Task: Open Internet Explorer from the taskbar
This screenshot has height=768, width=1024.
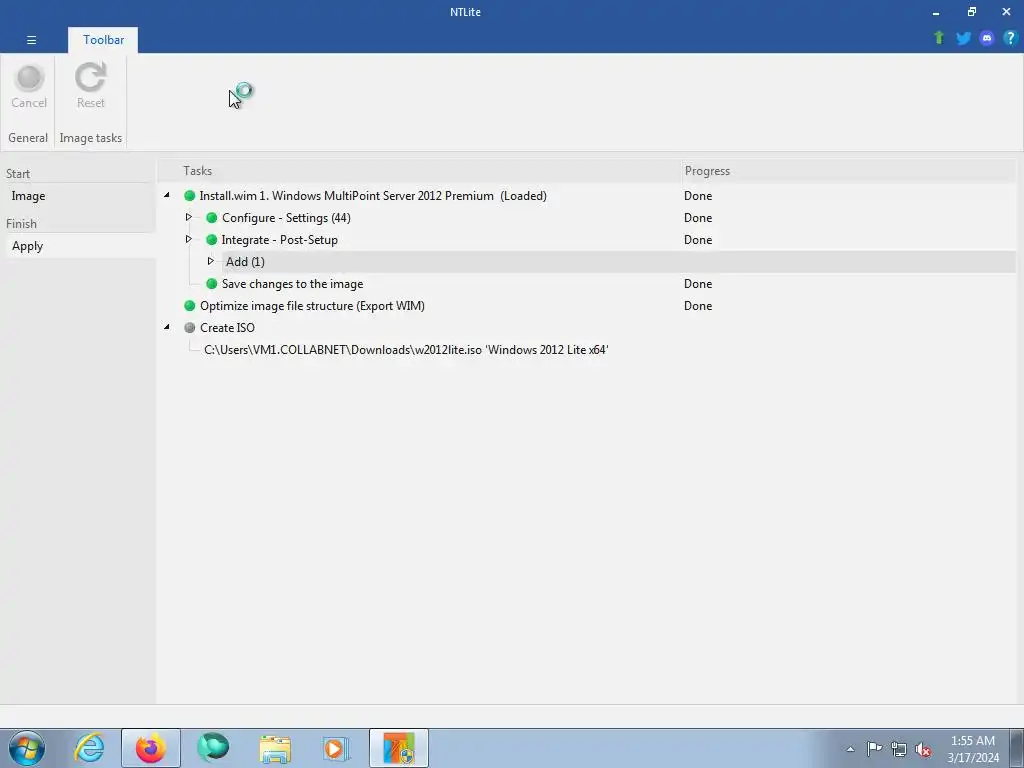Action: click(89, 748)
